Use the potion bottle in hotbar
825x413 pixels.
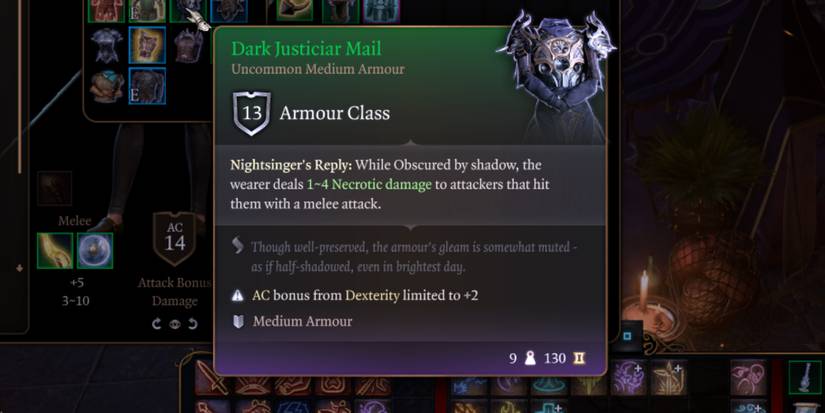[805, 378]
